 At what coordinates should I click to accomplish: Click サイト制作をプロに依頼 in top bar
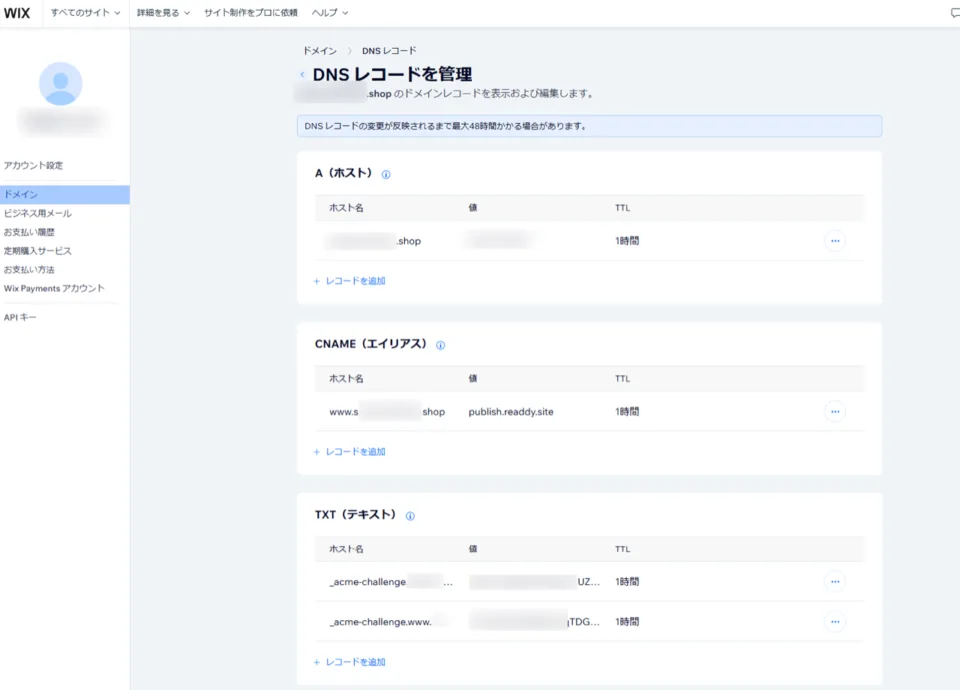[x=250, y=13]
